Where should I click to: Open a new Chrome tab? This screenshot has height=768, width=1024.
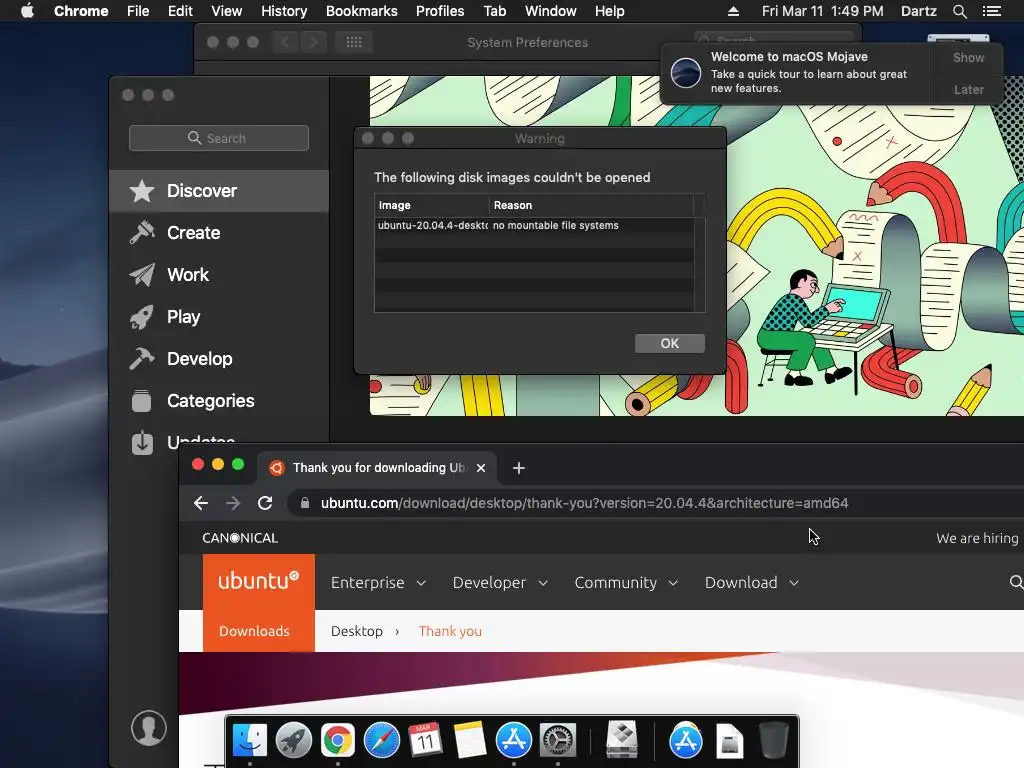(519, 468)
